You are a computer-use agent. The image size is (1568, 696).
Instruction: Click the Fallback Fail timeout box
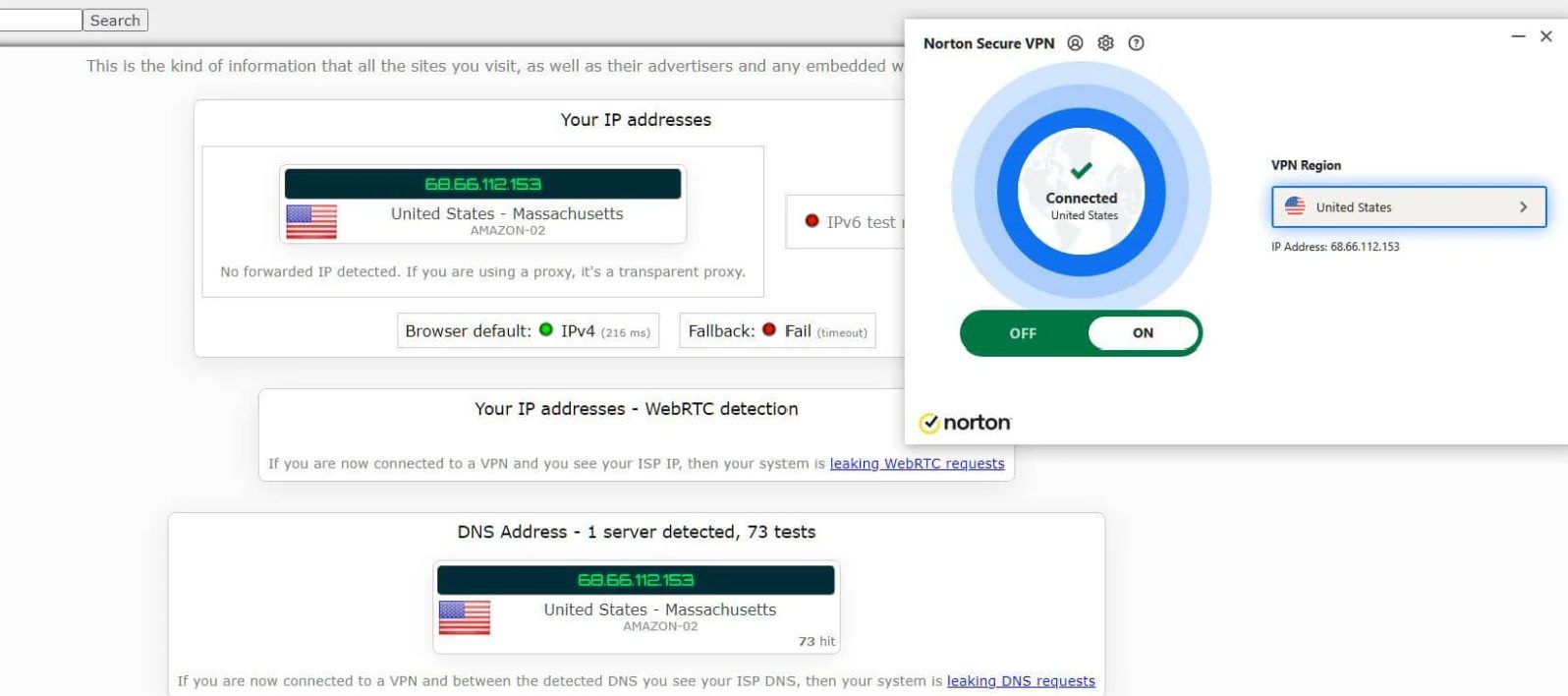[777, 331]
